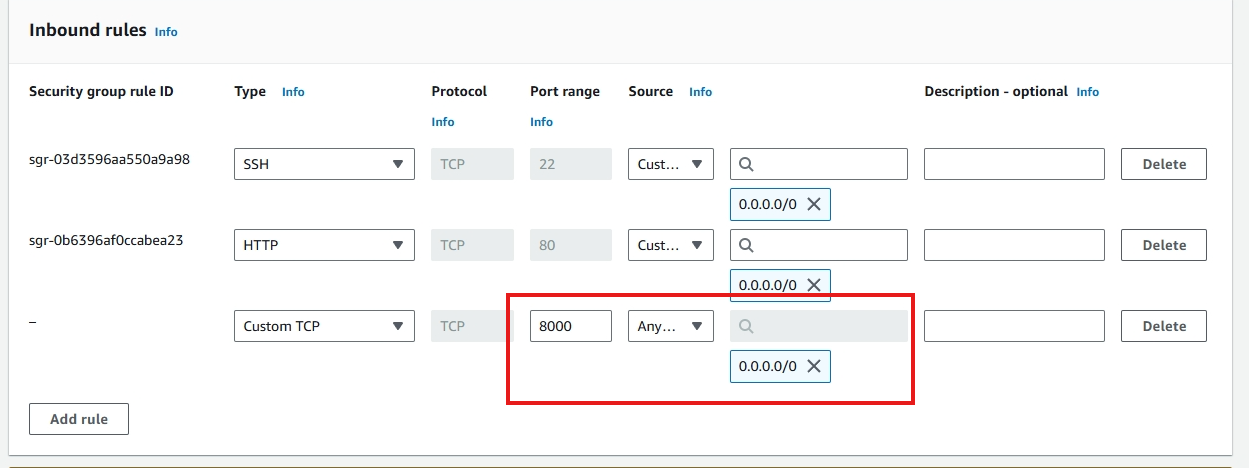Delete the Custom TCP inbound rule
Viewport: 1249px width, 468px height.
point(1164,326)
